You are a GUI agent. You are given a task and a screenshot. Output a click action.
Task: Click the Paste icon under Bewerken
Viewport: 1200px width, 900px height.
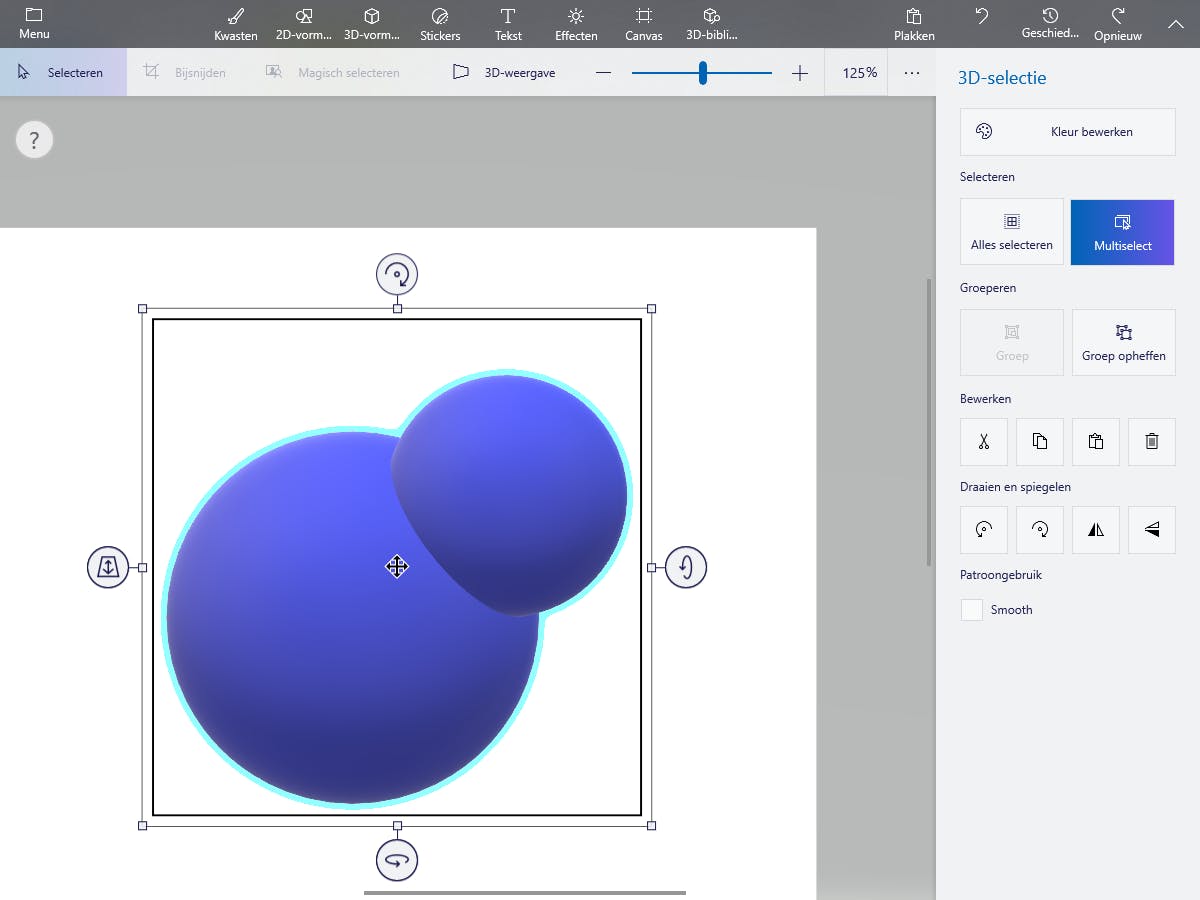(1096, 441)
